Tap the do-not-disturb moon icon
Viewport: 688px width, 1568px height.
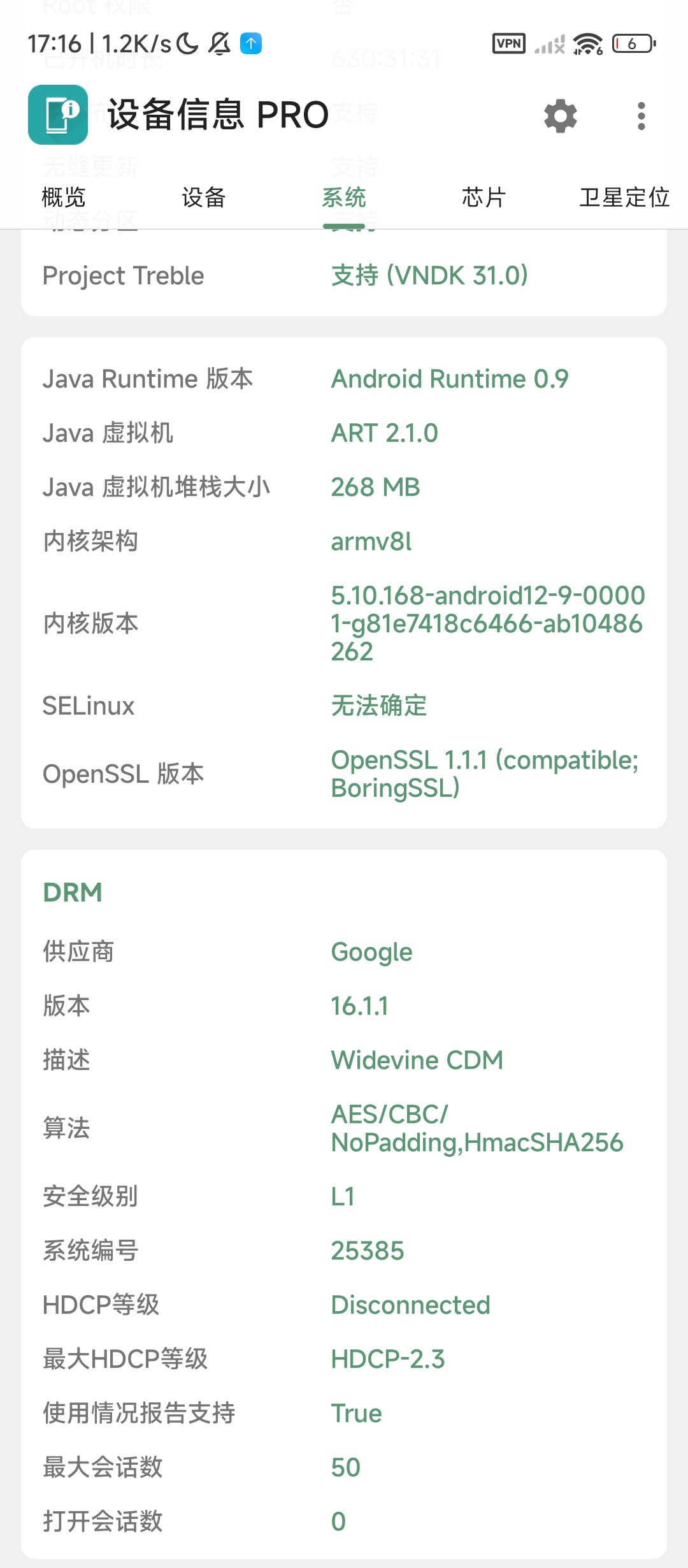pyautogui.click(x=187, y=43)
